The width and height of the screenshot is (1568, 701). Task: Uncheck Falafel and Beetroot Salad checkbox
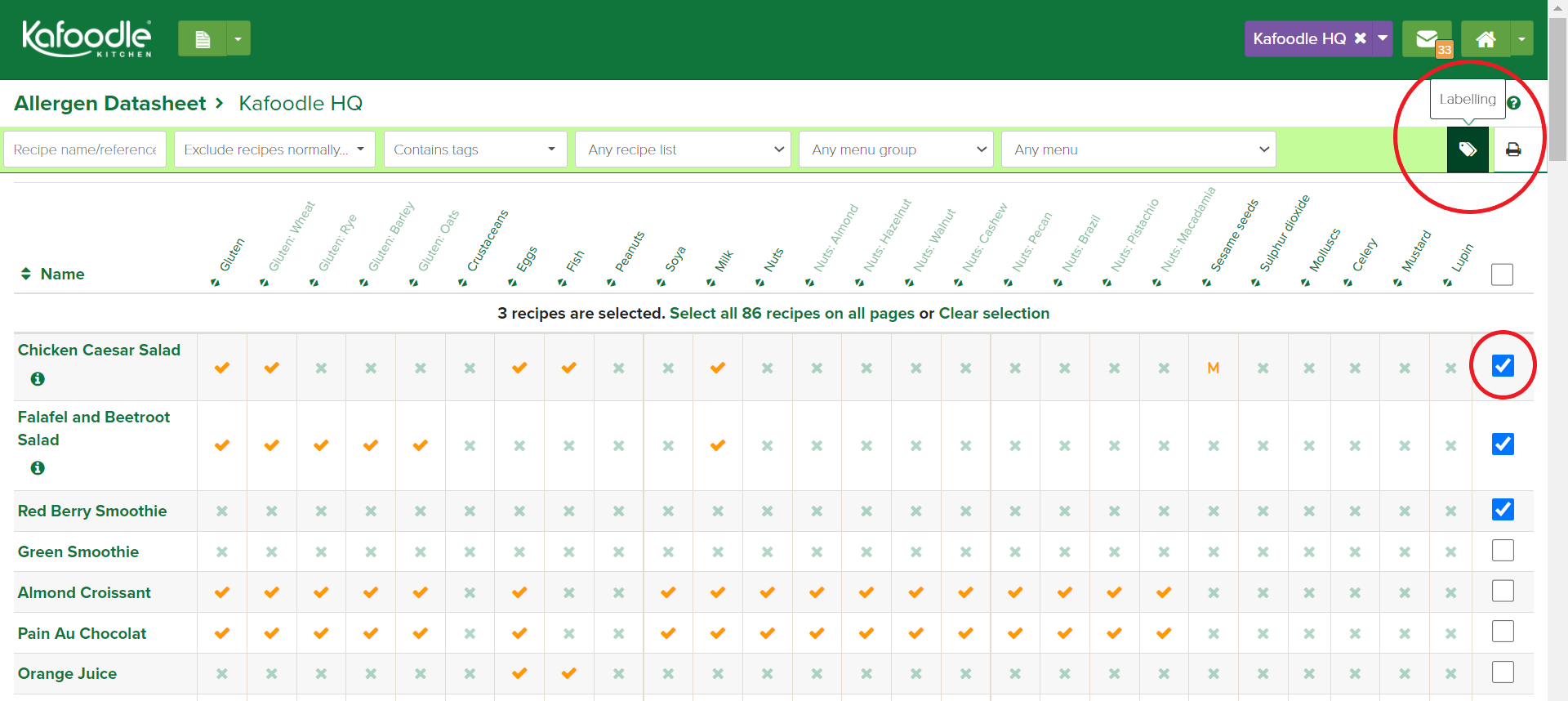1503,444
